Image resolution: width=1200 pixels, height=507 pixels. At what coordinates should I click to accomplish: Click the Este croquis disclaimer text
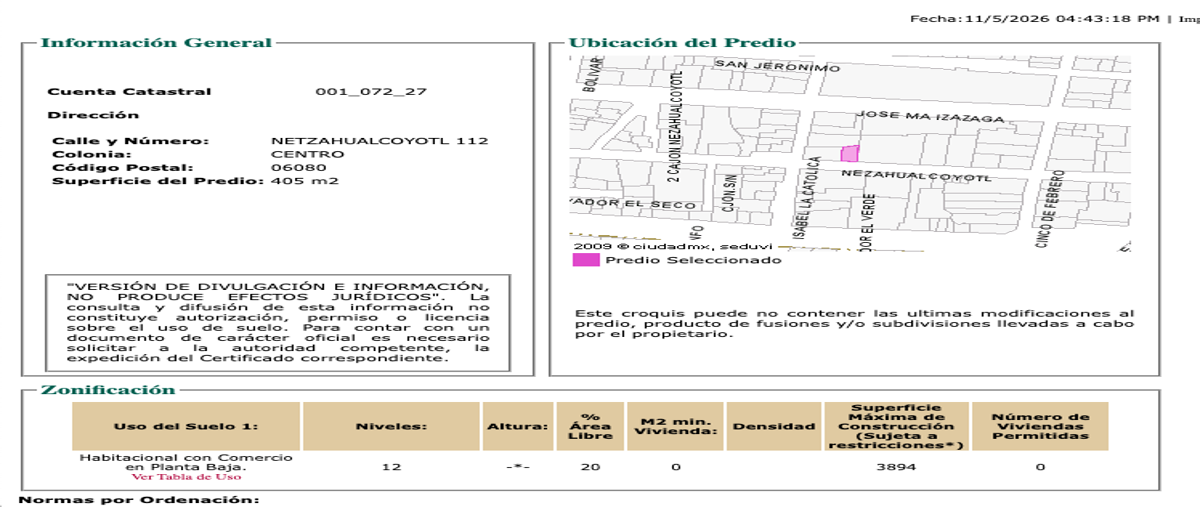(855, 323)
